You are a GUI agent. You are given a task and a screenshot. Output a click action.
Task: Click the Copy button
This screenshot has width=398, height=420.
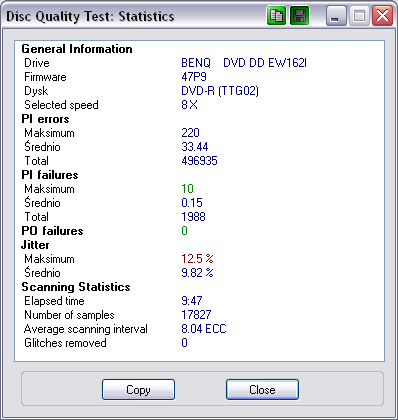tap(138, 389)
